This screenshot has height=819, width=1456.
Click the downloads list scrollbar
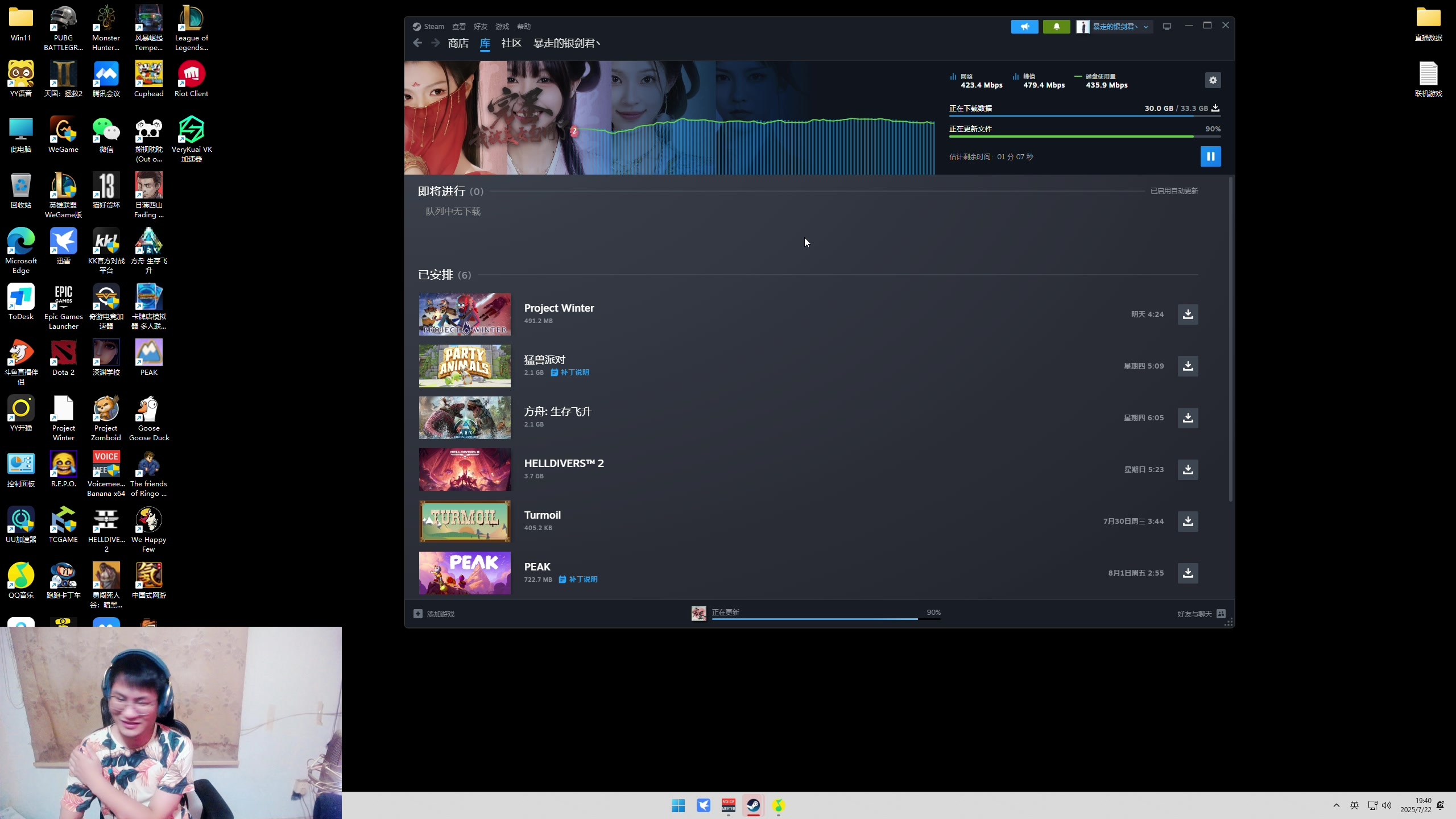coord(1231,339)
